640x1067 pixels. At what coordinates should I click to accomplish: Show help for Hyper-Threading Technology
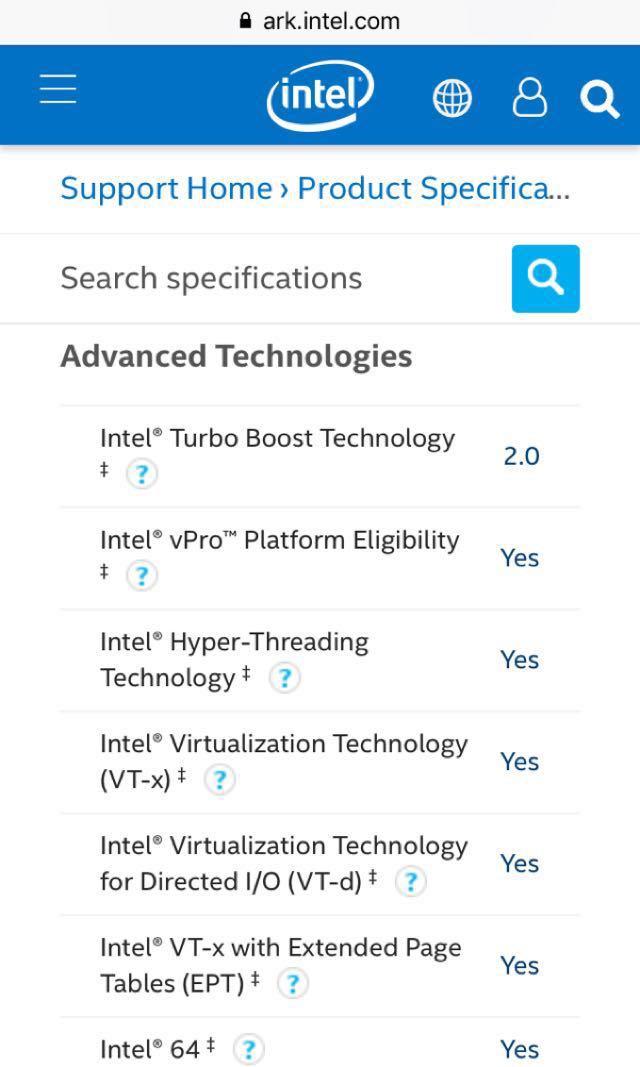tap(284, 678)
